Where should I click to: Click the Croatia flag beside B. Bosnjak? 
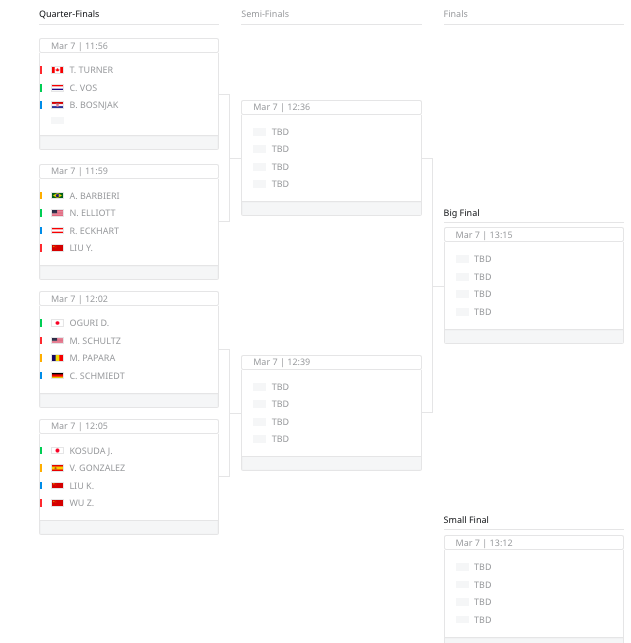point(57,105)
